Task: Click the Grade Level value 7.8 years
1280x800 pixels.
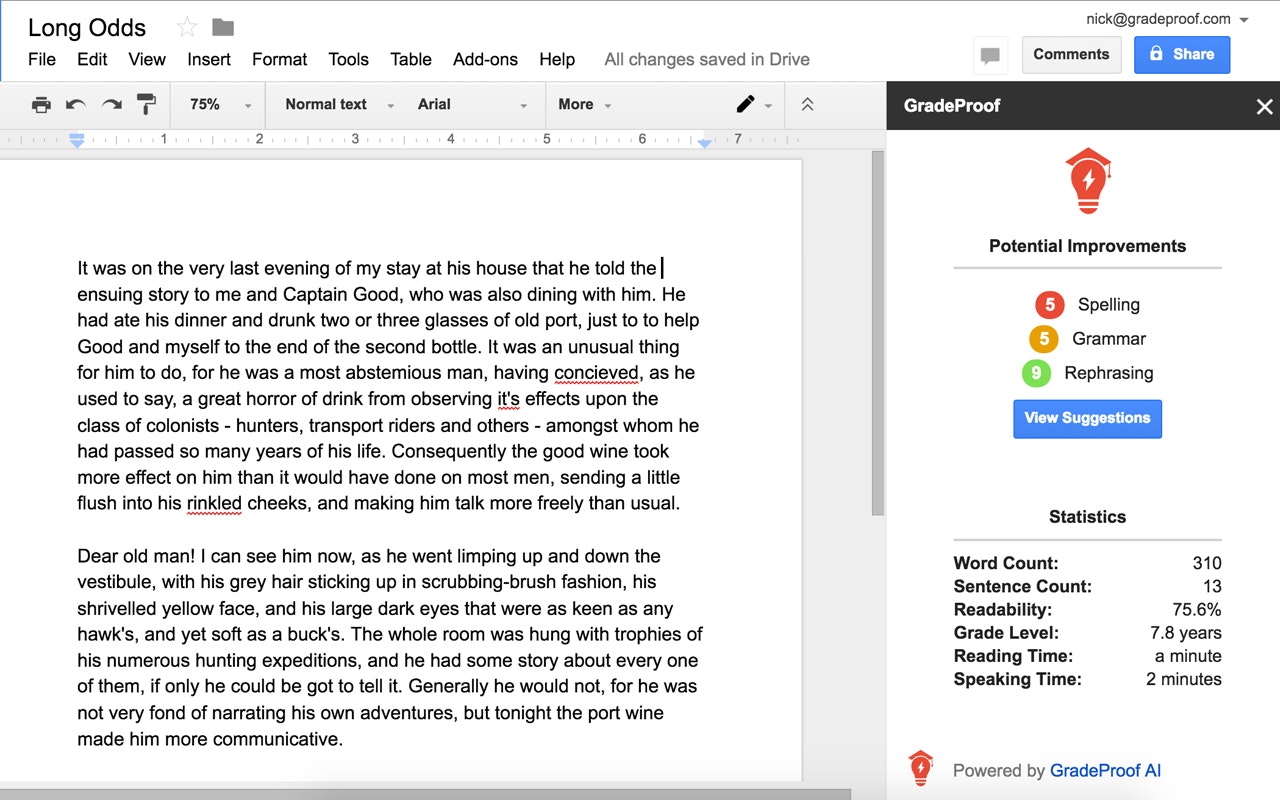Action: pos(1186,632)
